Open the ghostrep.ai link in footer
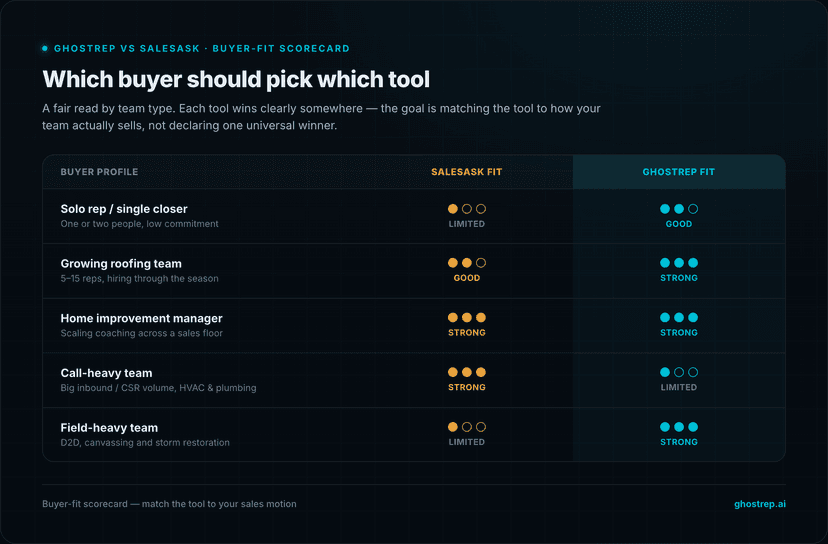The height and width of the screenshot is (544, 828). pyautogui.click(x=759, y=504)
